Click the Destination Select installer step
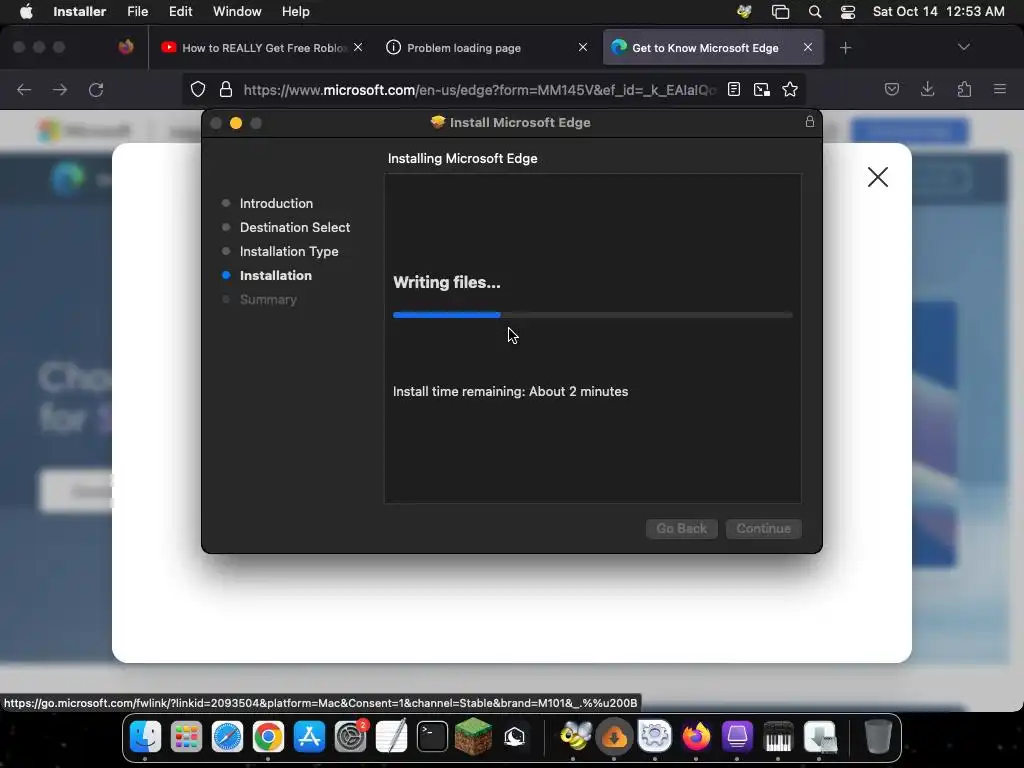This screenshot has height=768, width=1024. click(295, 227)
